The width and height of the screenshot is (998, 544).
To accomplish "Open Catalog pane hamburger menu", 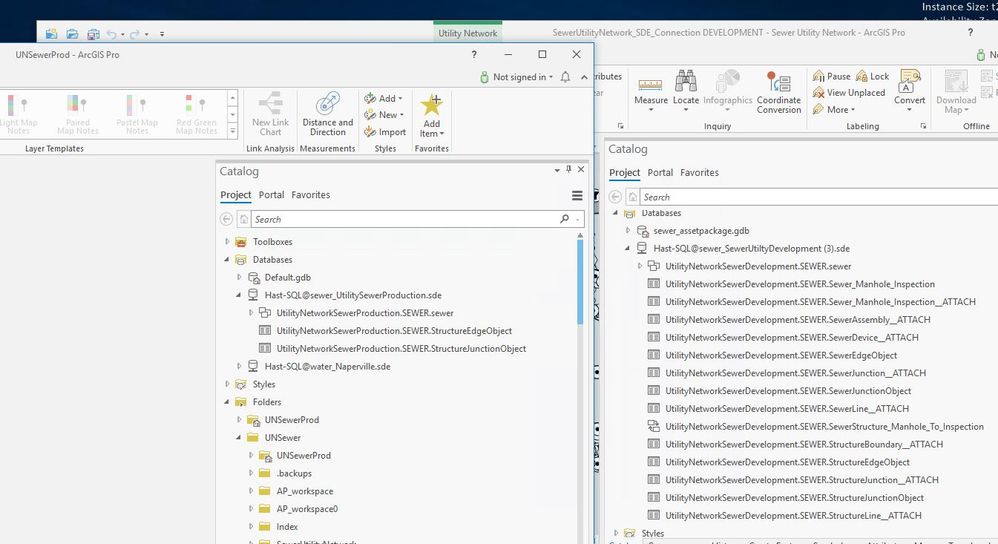I will tap(577, 195).
